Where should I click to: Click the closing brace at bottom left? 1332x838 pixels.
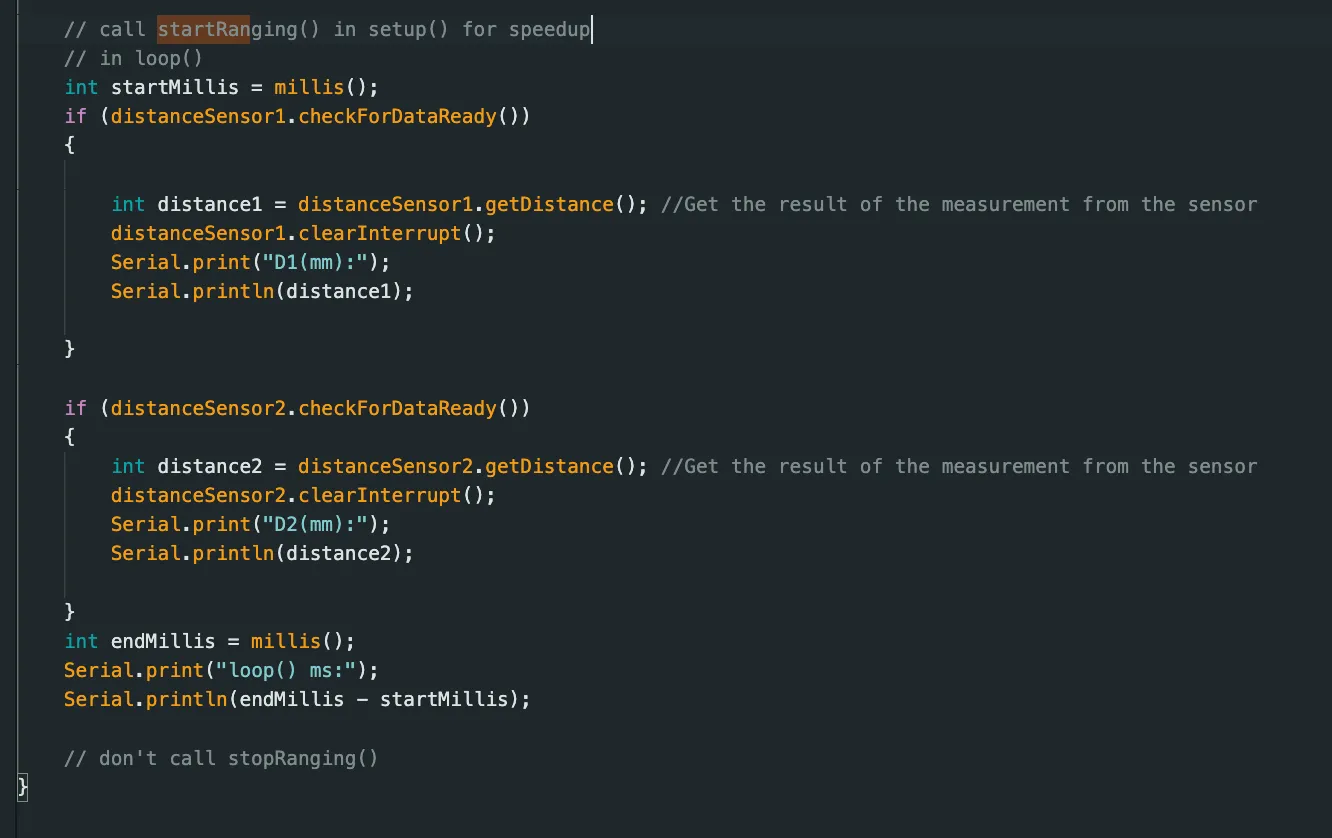click(x=22, y=787)
